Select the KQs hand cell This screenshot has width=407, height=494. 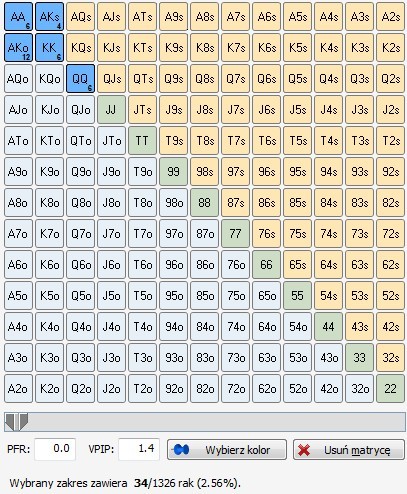[80, 48]
